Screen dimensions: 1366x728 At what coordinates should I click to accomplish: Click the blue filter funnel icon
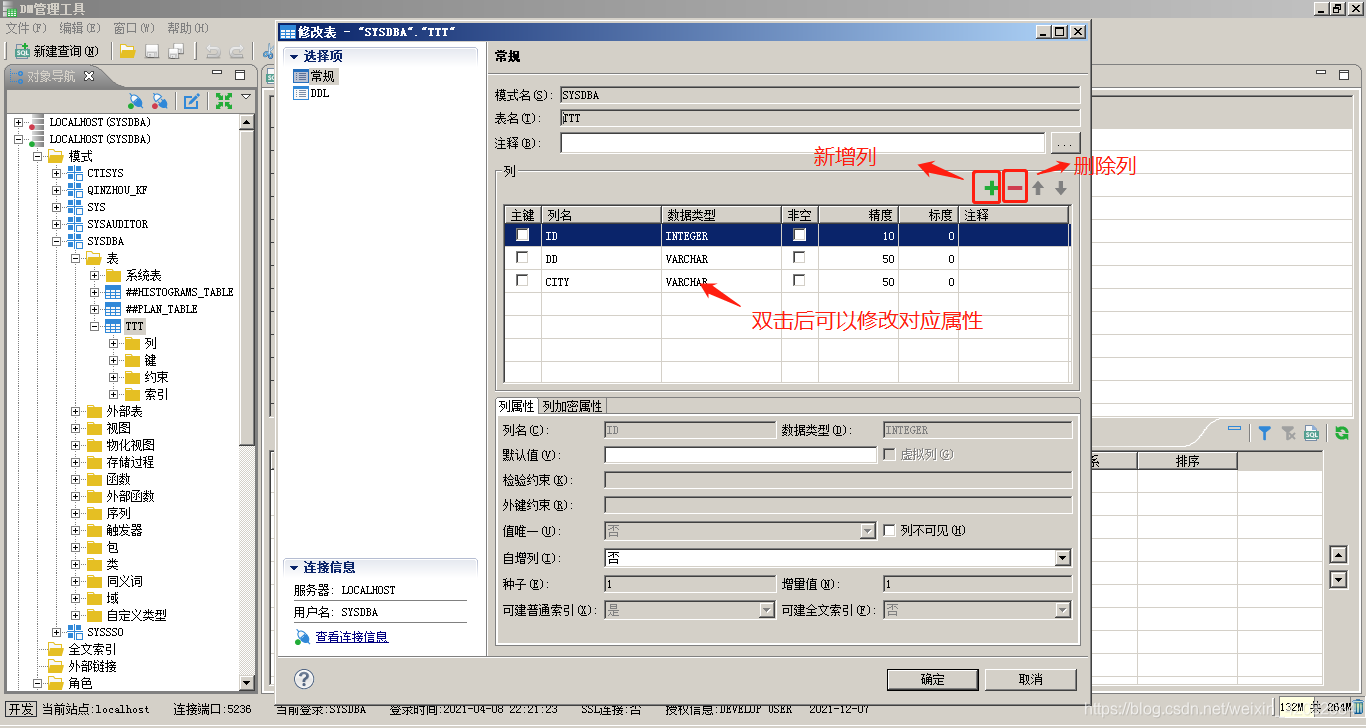(x=1265, y=433)
